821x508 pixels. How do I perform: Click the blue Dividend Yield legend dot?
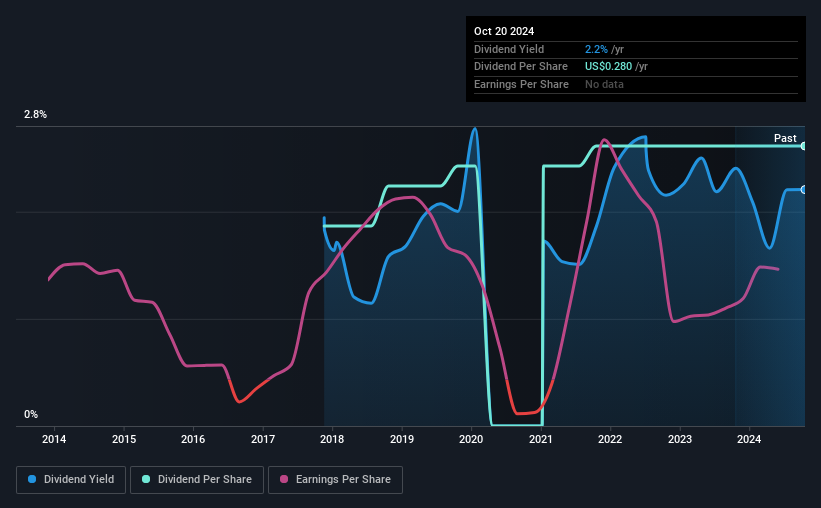click(x=32, y=479)
